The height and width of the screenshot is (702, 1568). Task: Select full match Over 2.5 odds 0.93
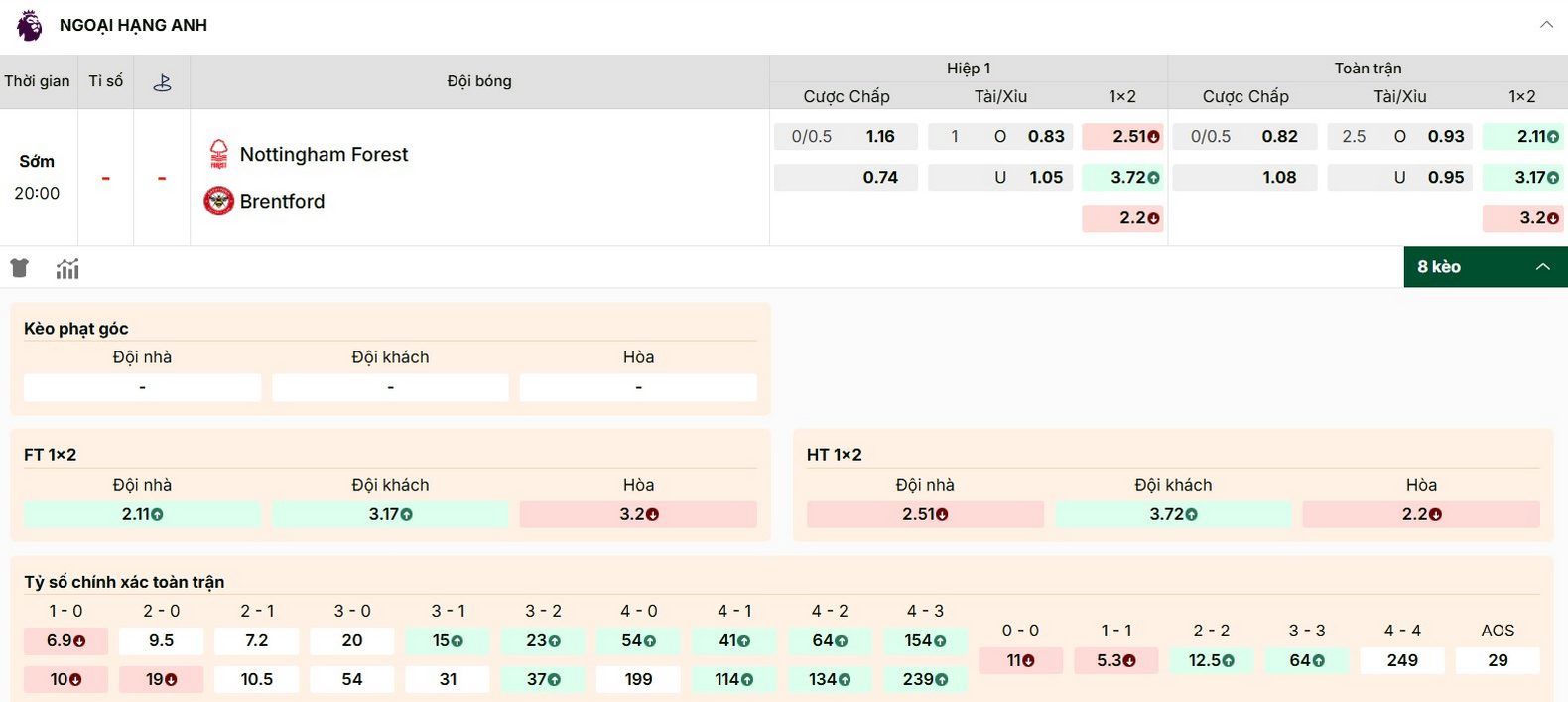pyautogui.click(x=1445, y=137)
